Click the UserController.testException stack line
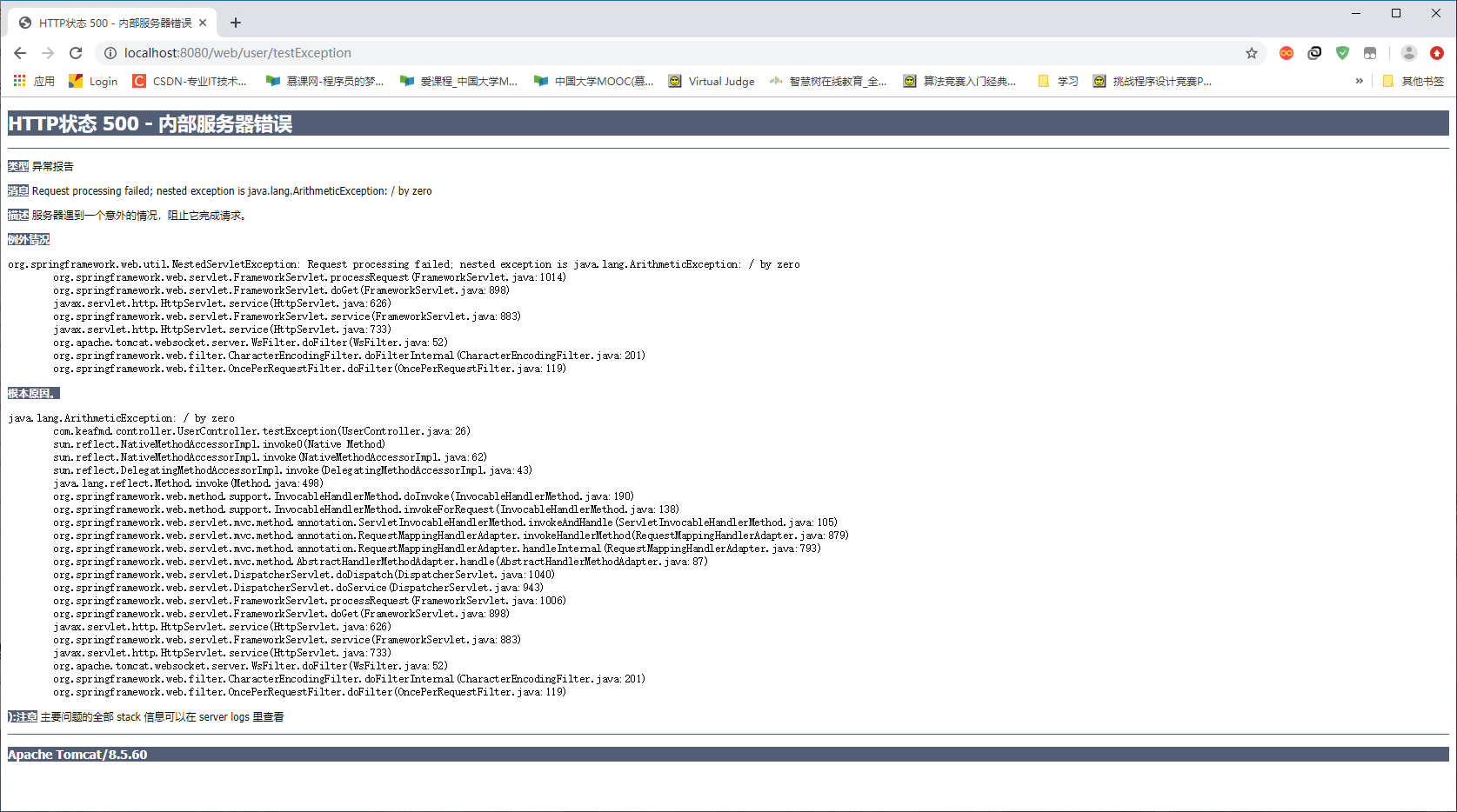 click(261, 431)
